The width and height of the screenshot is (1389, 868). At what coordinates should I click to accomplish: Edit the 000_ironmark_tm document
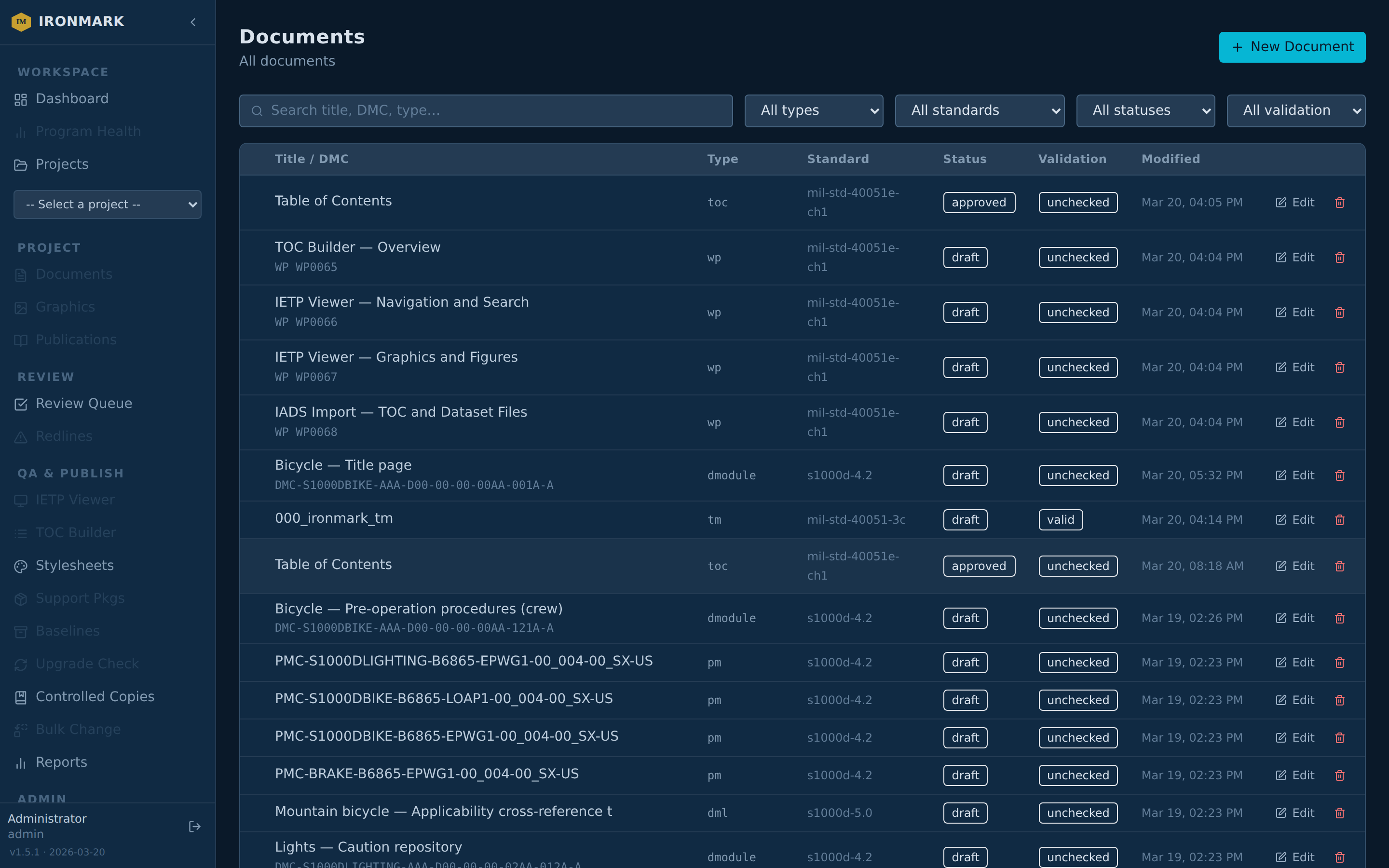[x=1295, y=520]
